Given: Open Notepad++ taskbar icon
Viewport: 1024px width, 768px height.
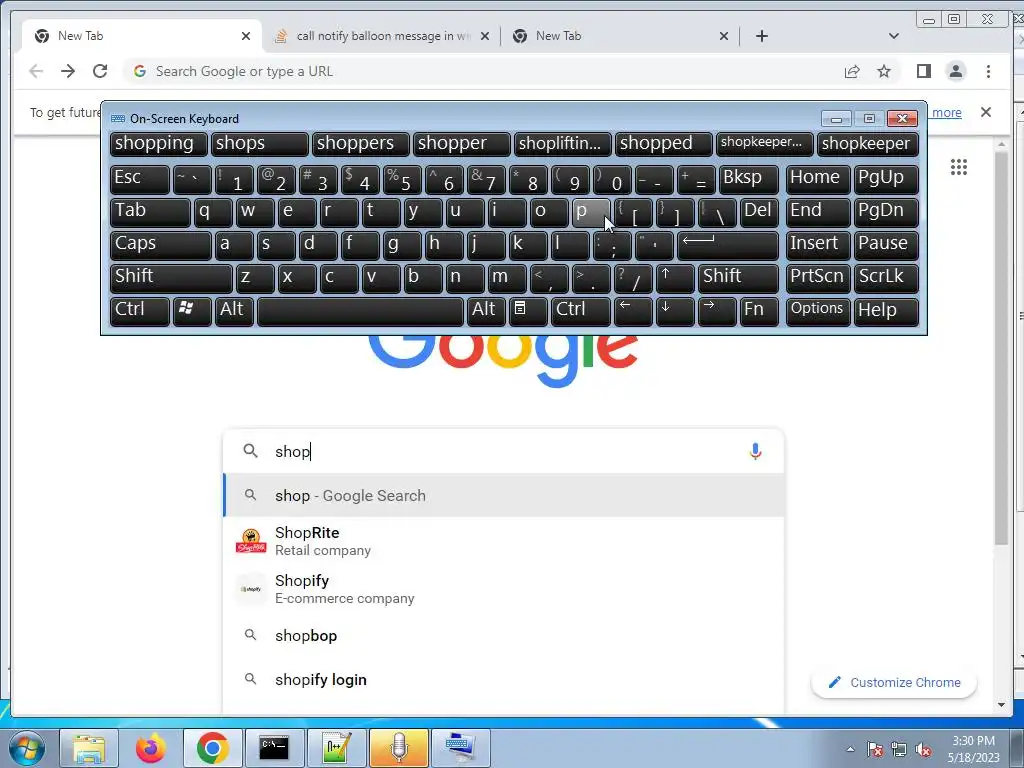Looking at the screenshot, I should click(336, 748).
